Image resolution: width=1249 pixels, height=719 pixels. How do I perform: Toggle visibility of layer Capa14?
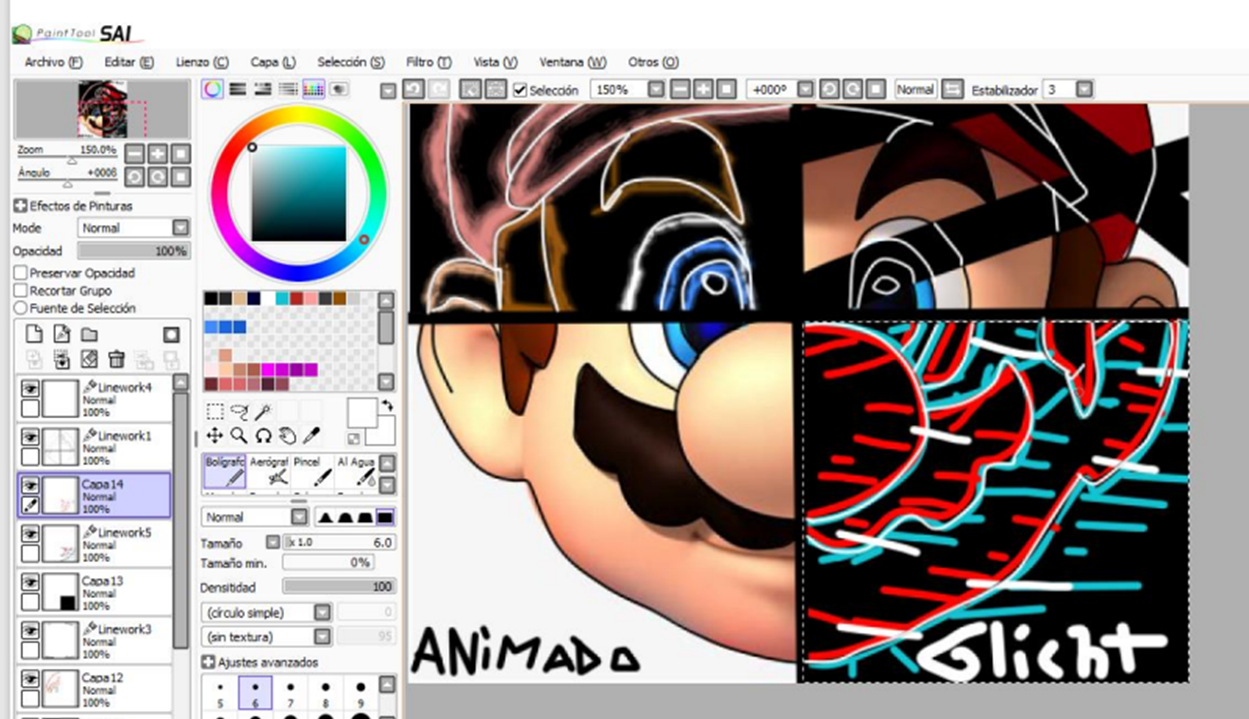pos(30,484)
